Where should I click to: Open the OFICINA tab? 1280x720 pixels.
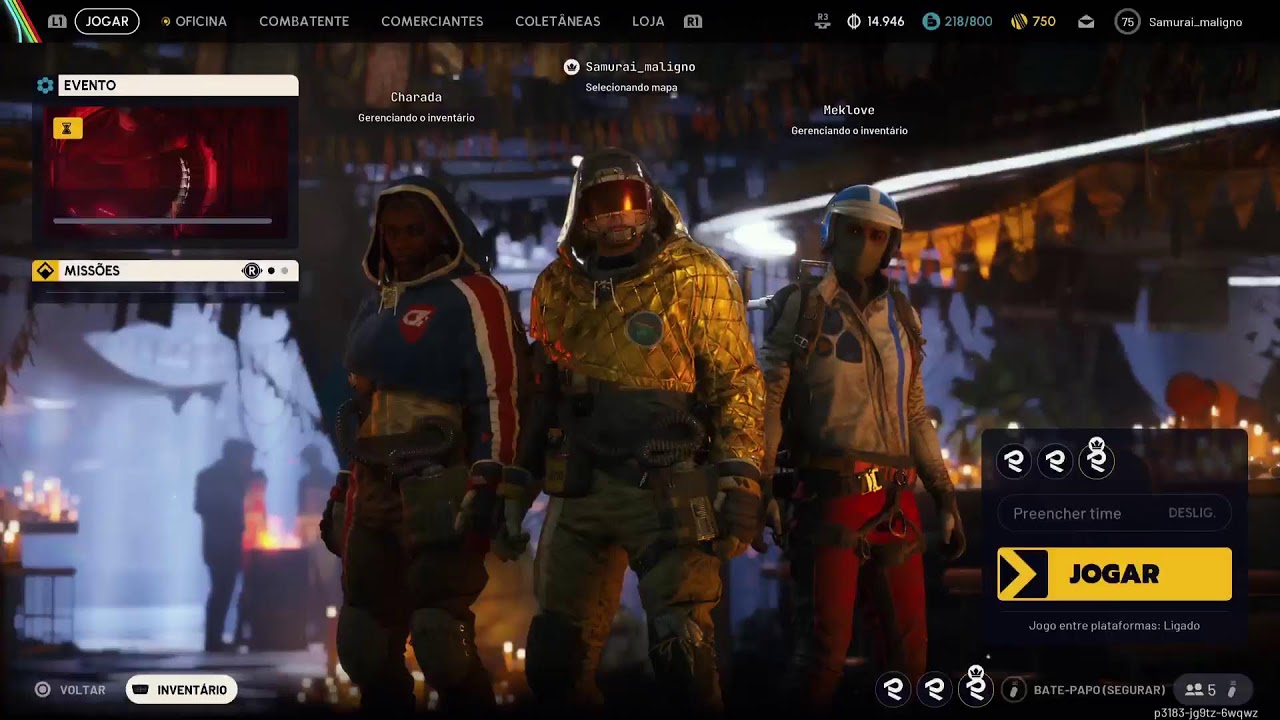(x=201, y=21)
